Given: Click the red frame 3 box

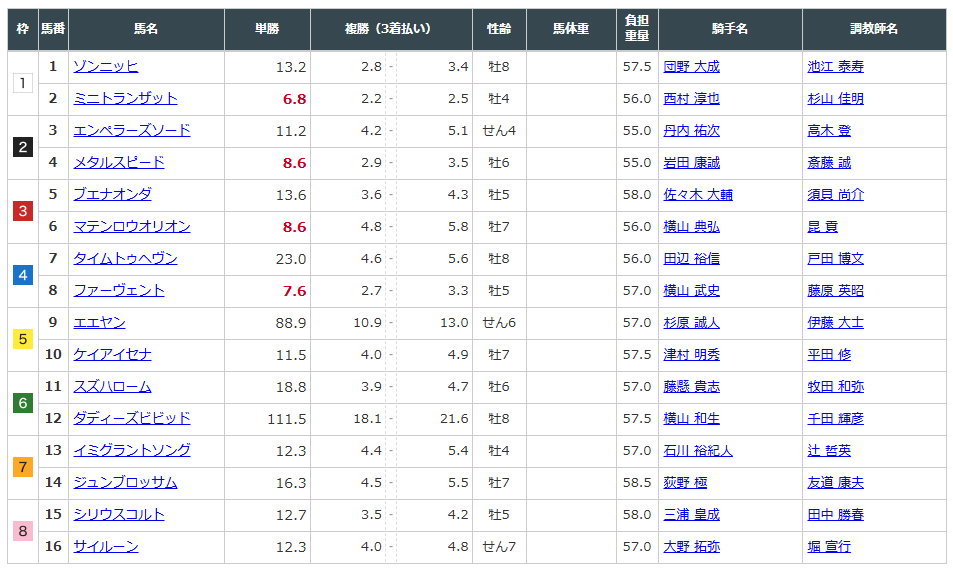Looking at the screenshot, I should tap(23, 211).
